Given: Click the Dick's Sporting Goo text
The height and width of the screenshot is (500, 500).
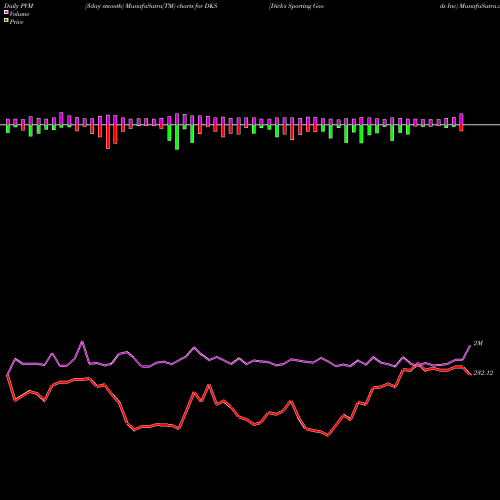Looking at the screenshot, I should (296, 6).
